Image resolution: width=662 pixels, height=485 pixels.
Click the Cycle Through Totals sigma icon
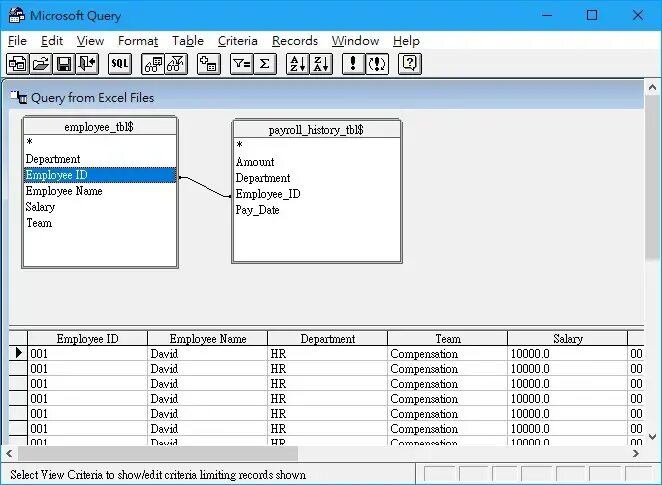[265, 64]
